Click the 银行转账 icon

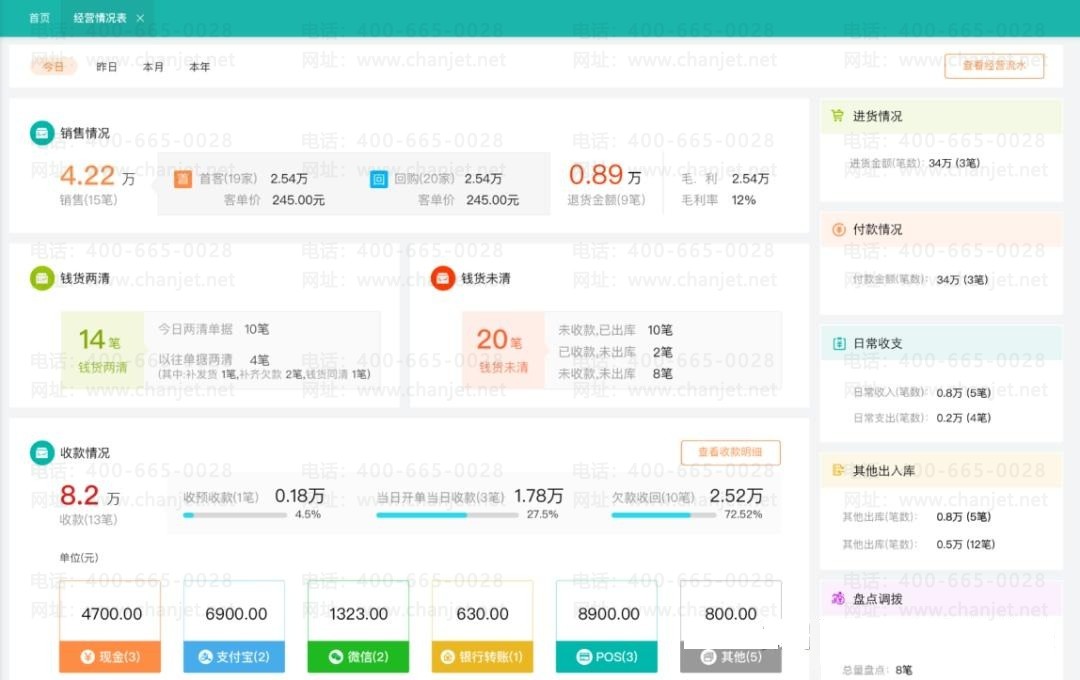(448, 657)
